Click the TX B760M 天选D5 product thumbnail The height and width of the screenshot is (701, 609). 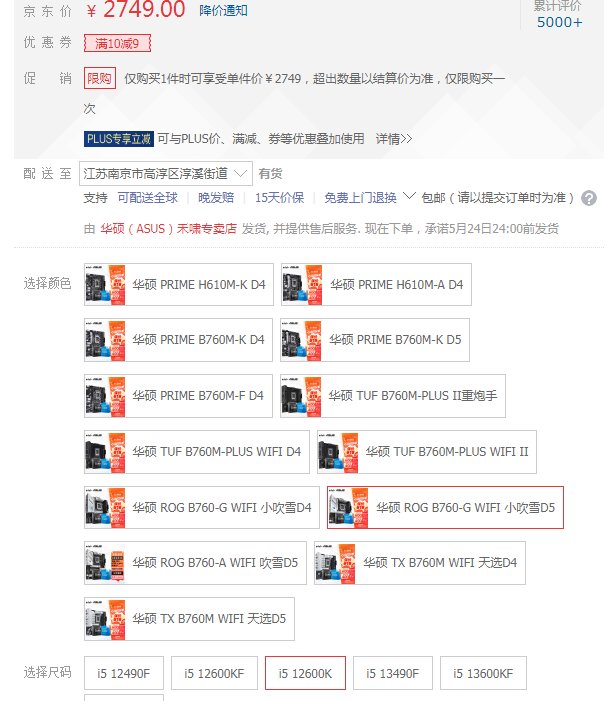tap(105, 619)
